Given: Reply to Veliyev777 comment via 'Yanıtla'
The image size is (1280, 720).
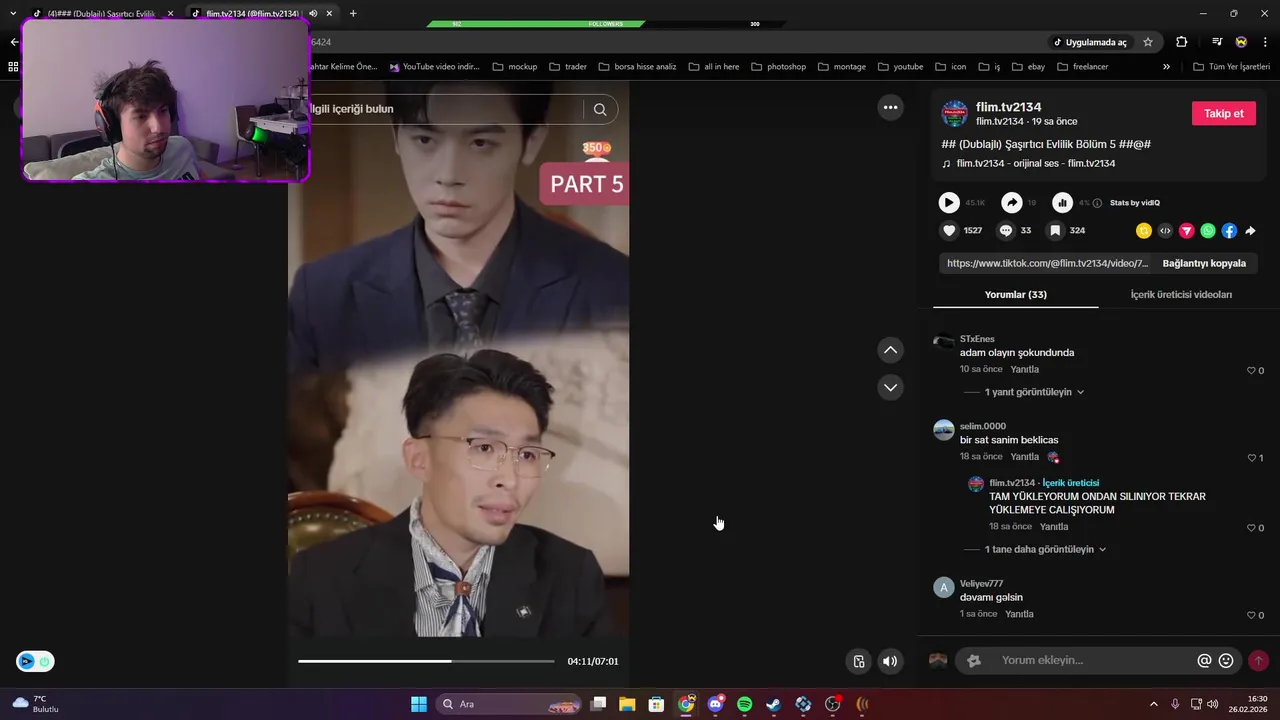Looking at the screenshot, I should (x=1019, y=614).
